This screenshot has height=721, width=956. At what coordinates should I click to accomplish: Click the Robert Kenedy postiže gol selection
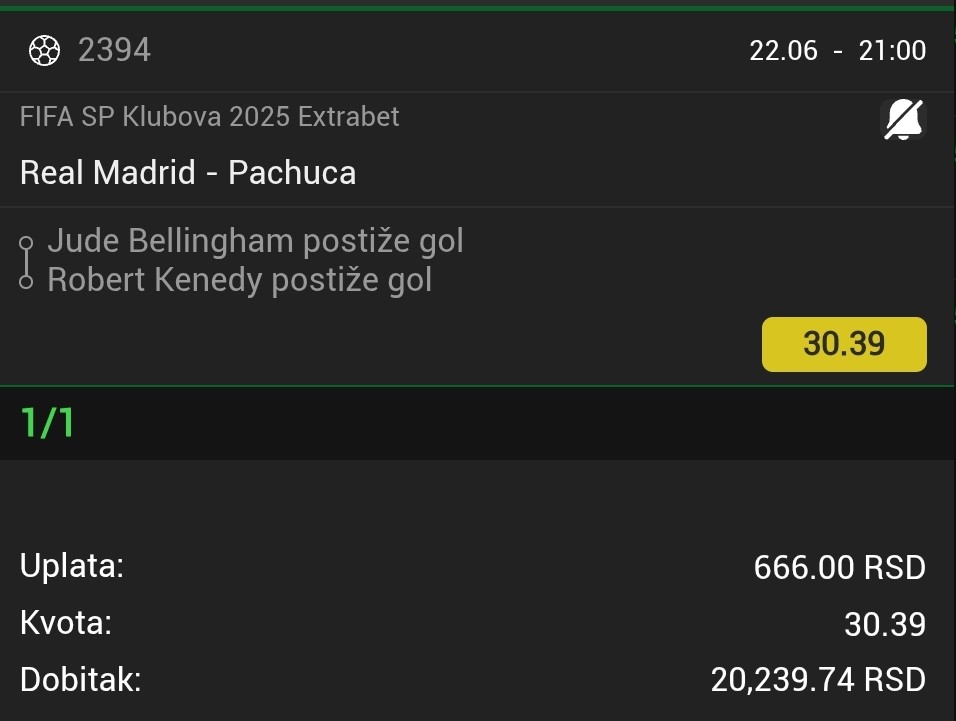[240, 280]
